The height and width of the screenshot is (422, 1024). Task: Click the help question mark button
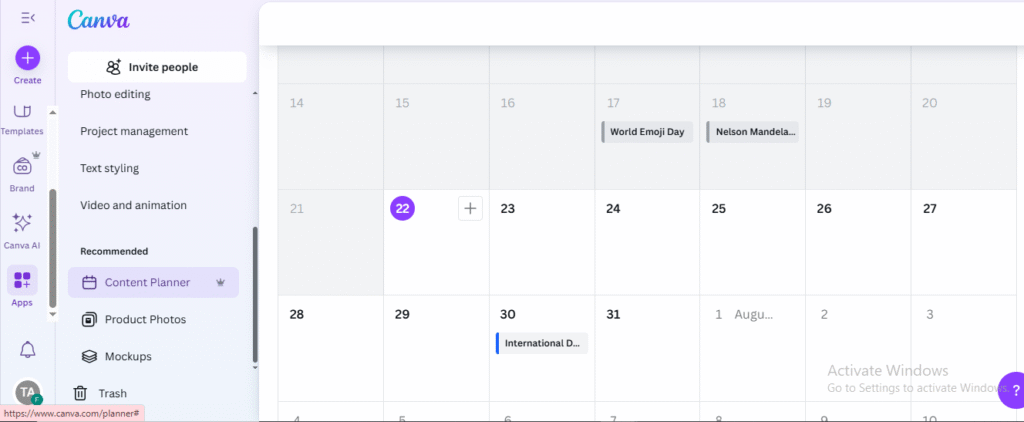tap(1012, 390)
